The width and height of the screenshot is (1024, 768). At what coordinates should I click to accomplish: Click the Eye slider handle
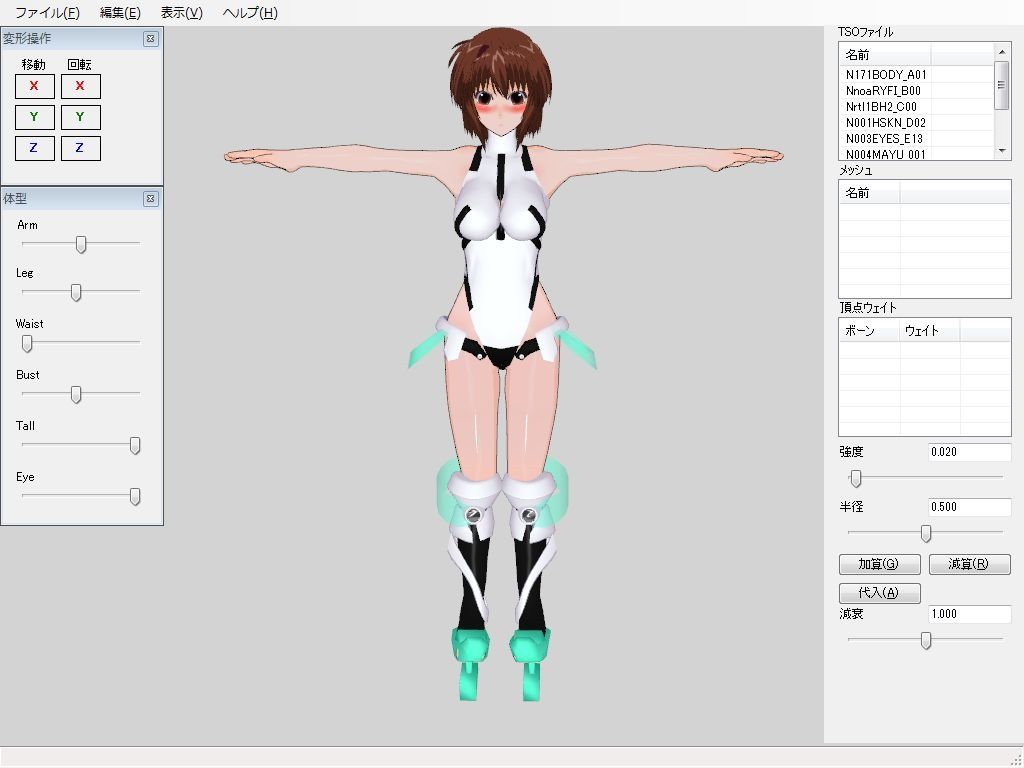(x=135, y=496)
